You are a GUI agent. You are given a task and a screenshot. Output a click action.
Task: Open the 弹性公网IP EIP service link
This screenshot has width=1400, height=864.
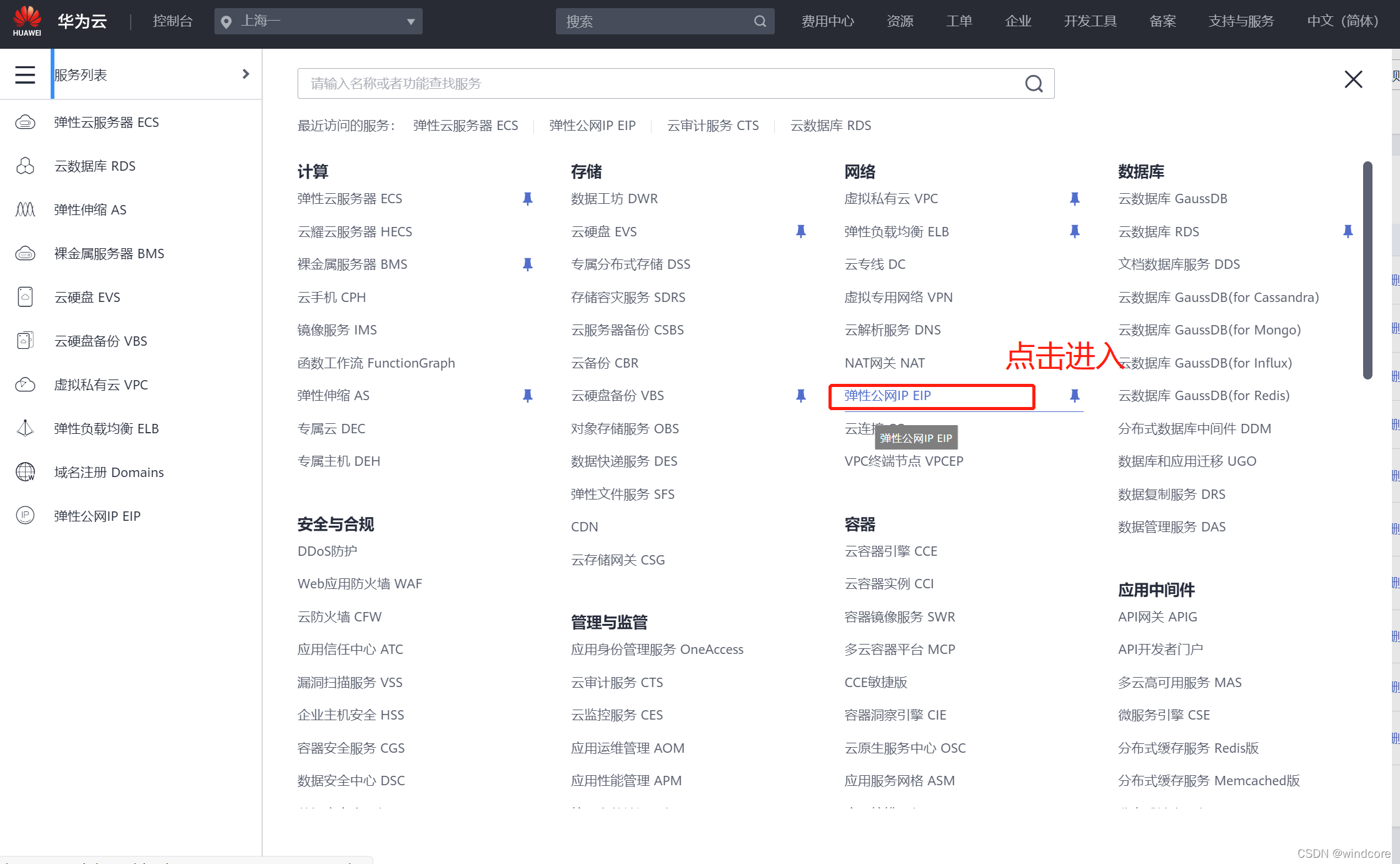[887, 396]
